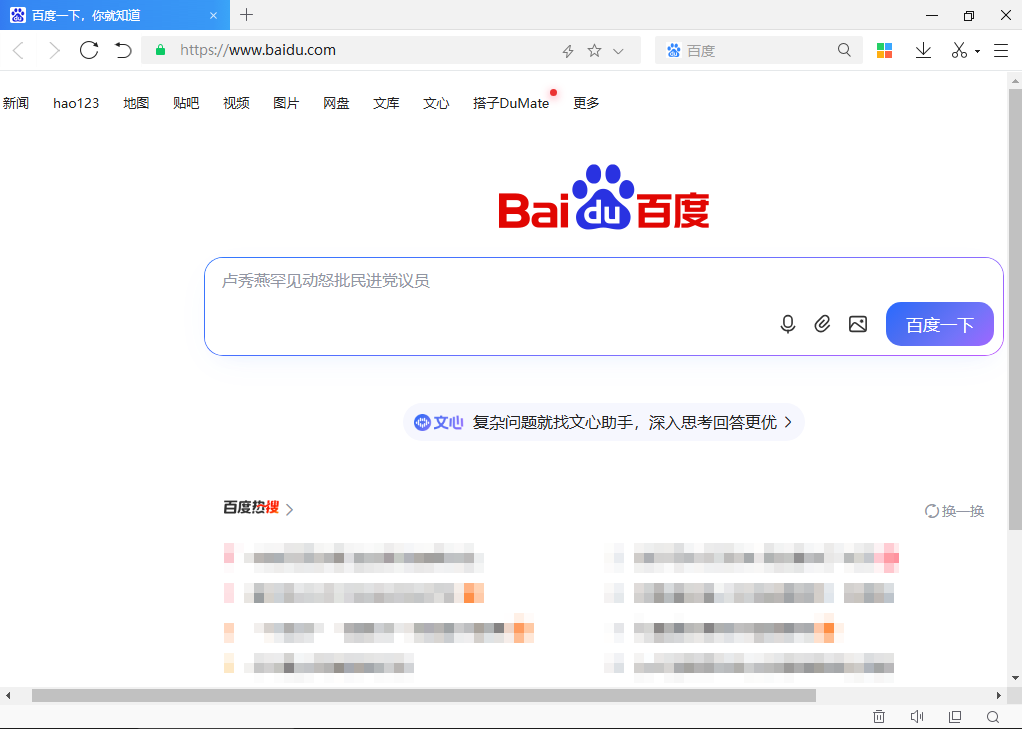Click the scissors screenshot tool

coord(960,50)
